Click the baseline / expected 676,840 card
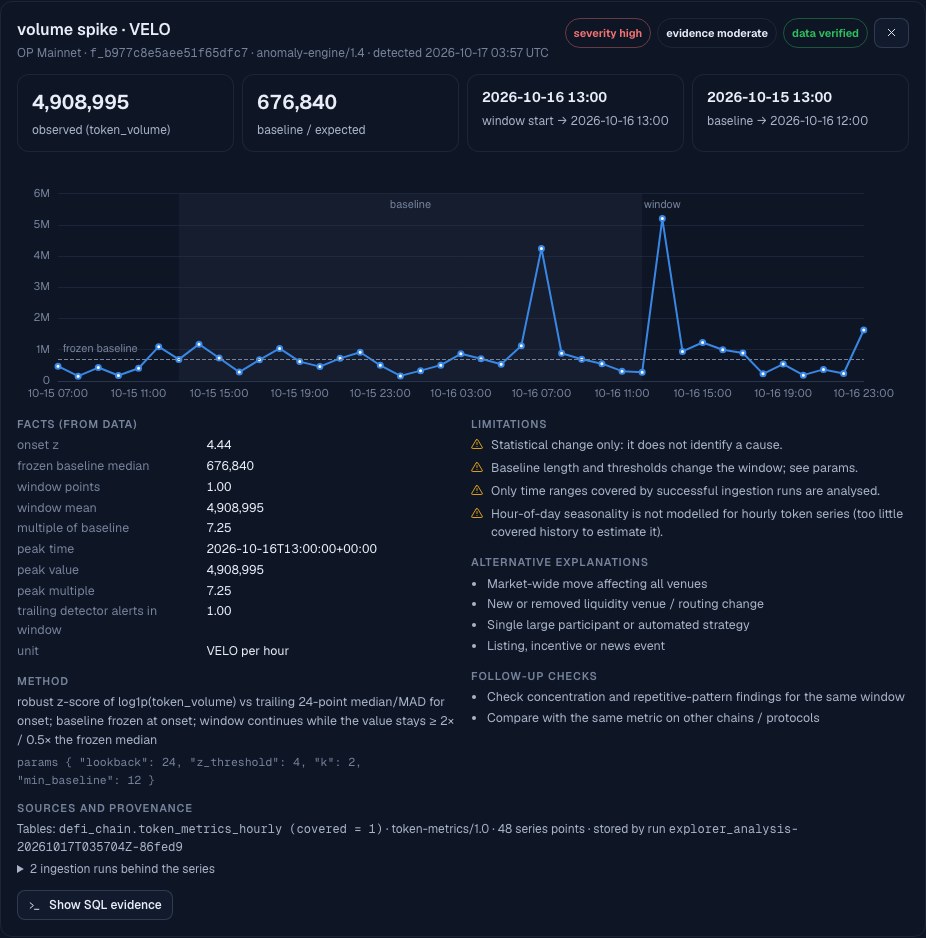 [350, 113]
